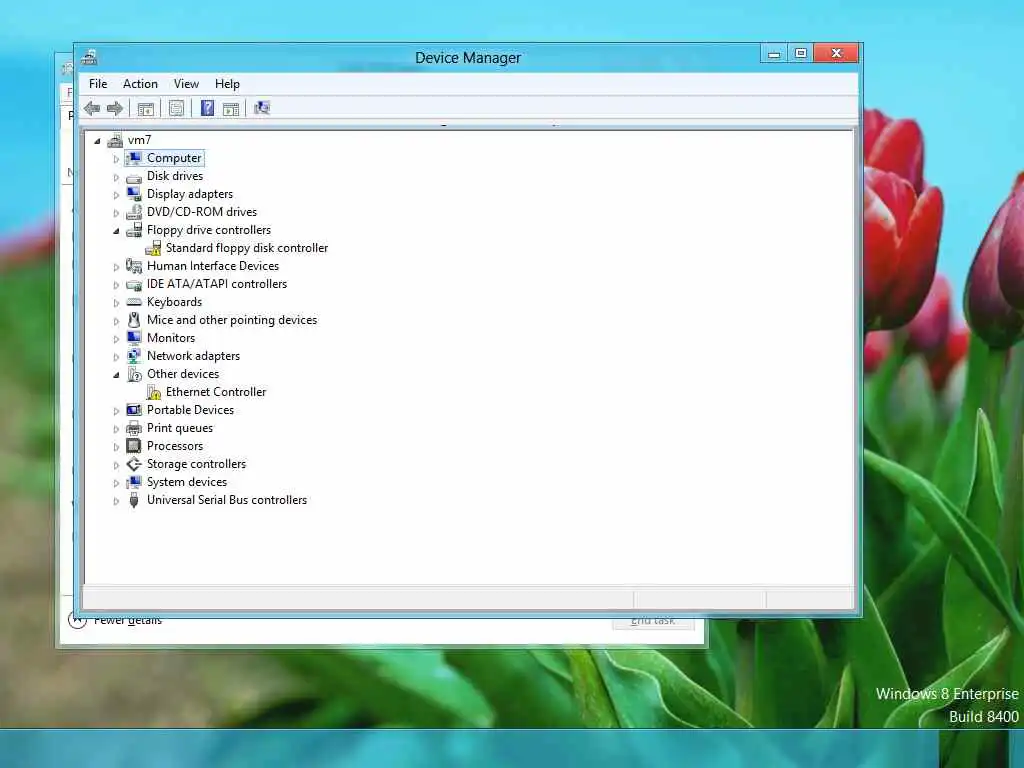Open the Action menu

point(140,84)
